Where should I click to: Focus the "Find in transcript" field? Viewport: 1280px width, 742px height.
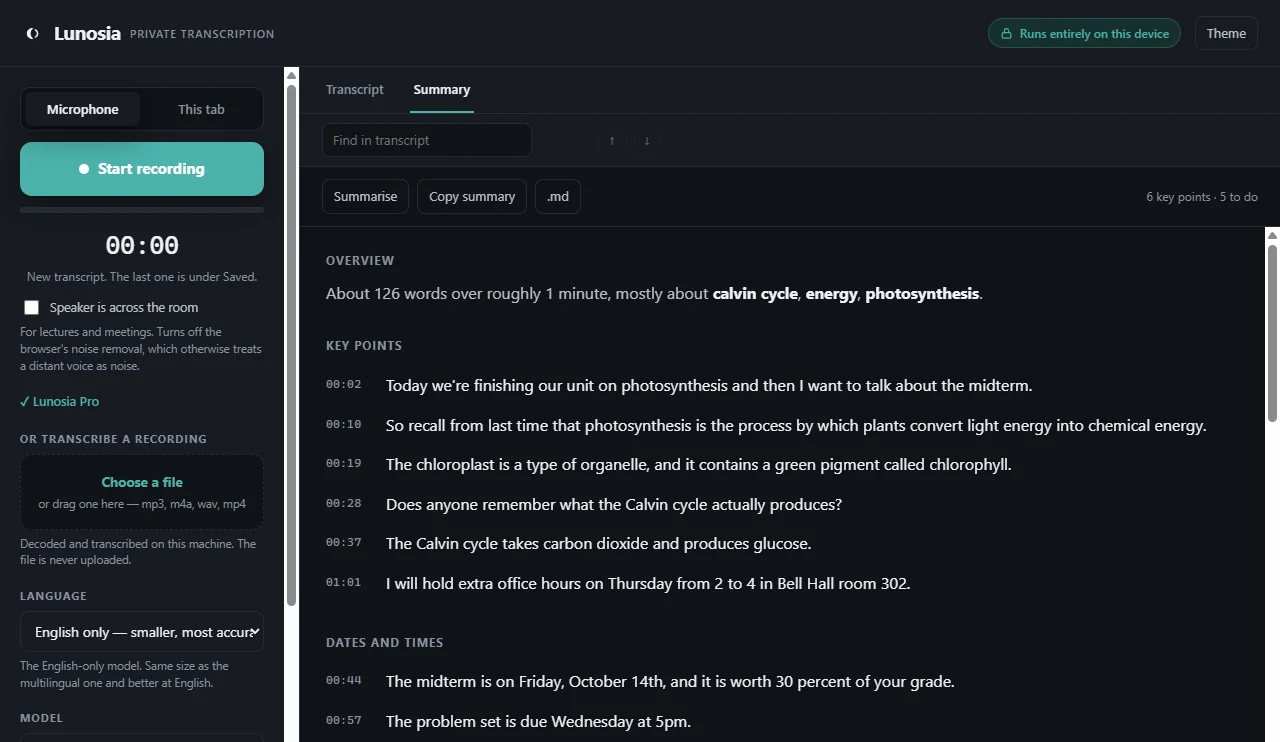[426, 140]
